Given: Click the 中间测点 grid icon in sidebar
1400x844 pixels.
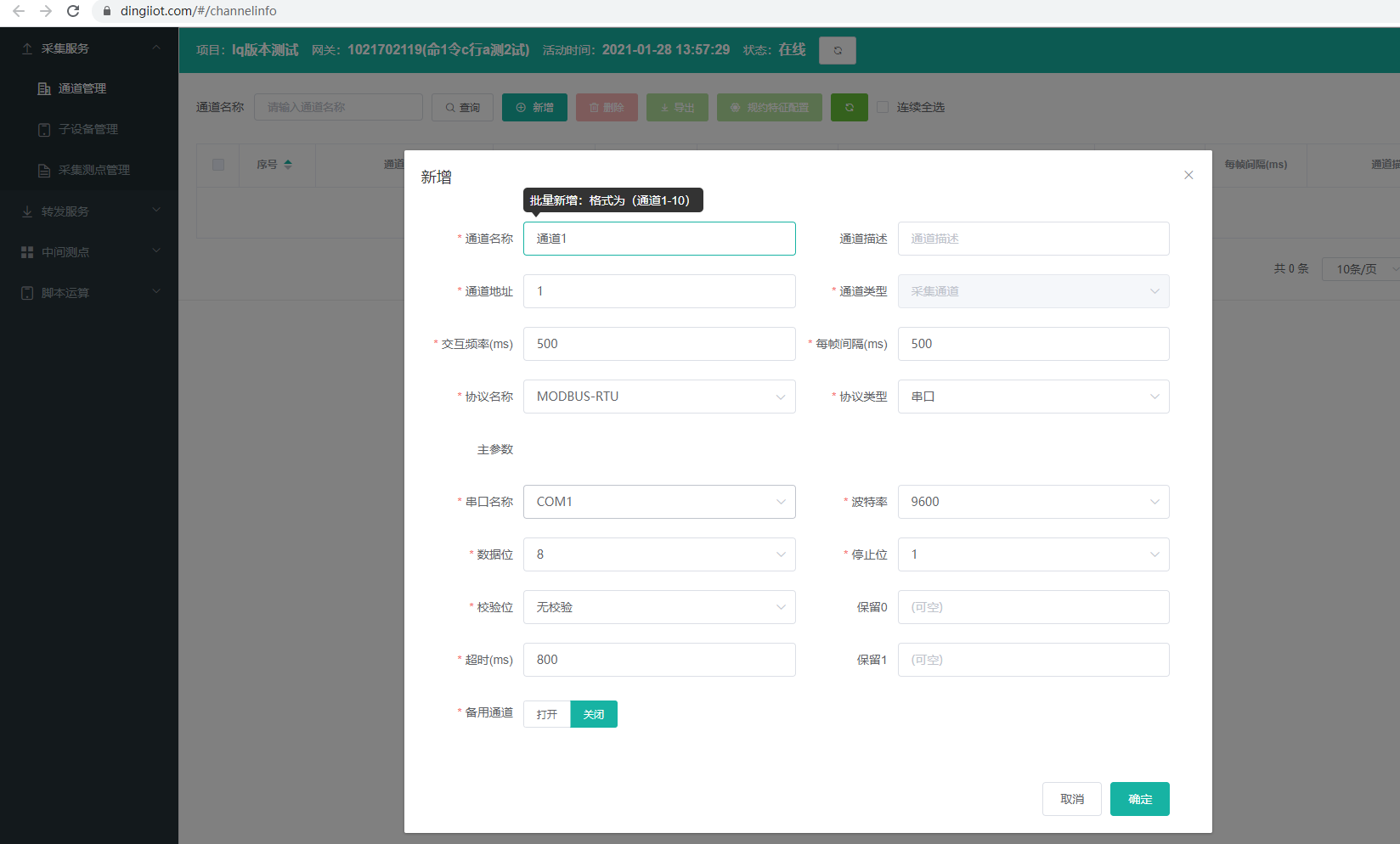Looking at the screenshot, I should tap(27, 252).
